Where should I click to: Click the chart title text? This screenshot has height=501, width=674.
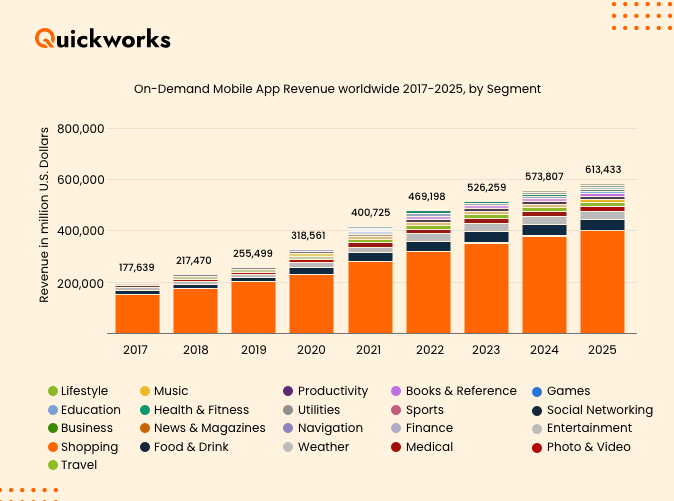coord(337,89)
